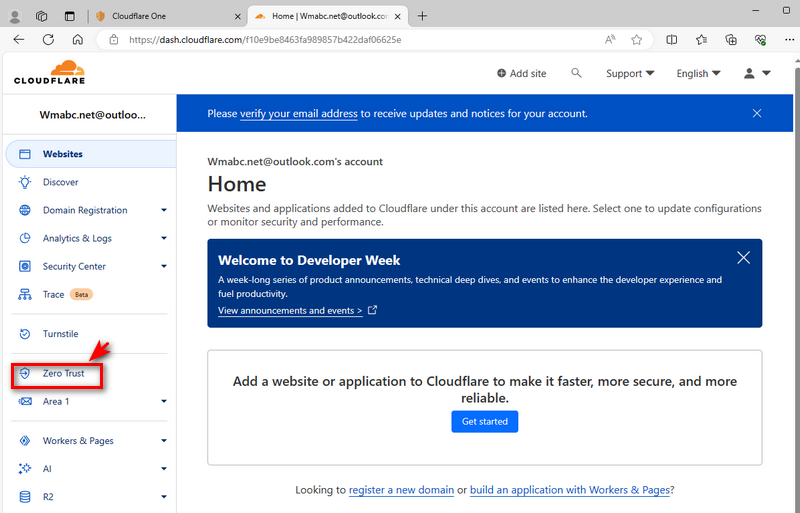This screenshot has width=800, height=513.
Task: Click the R2 storage icon
Action: tap(24, 497)
